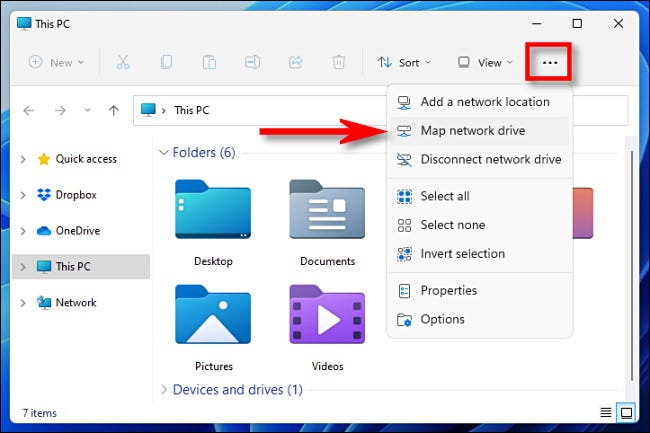The width and height of the screenshot is (650, 433).
Task: Click the Paste clipboard icon
Action: pos(209,63)
